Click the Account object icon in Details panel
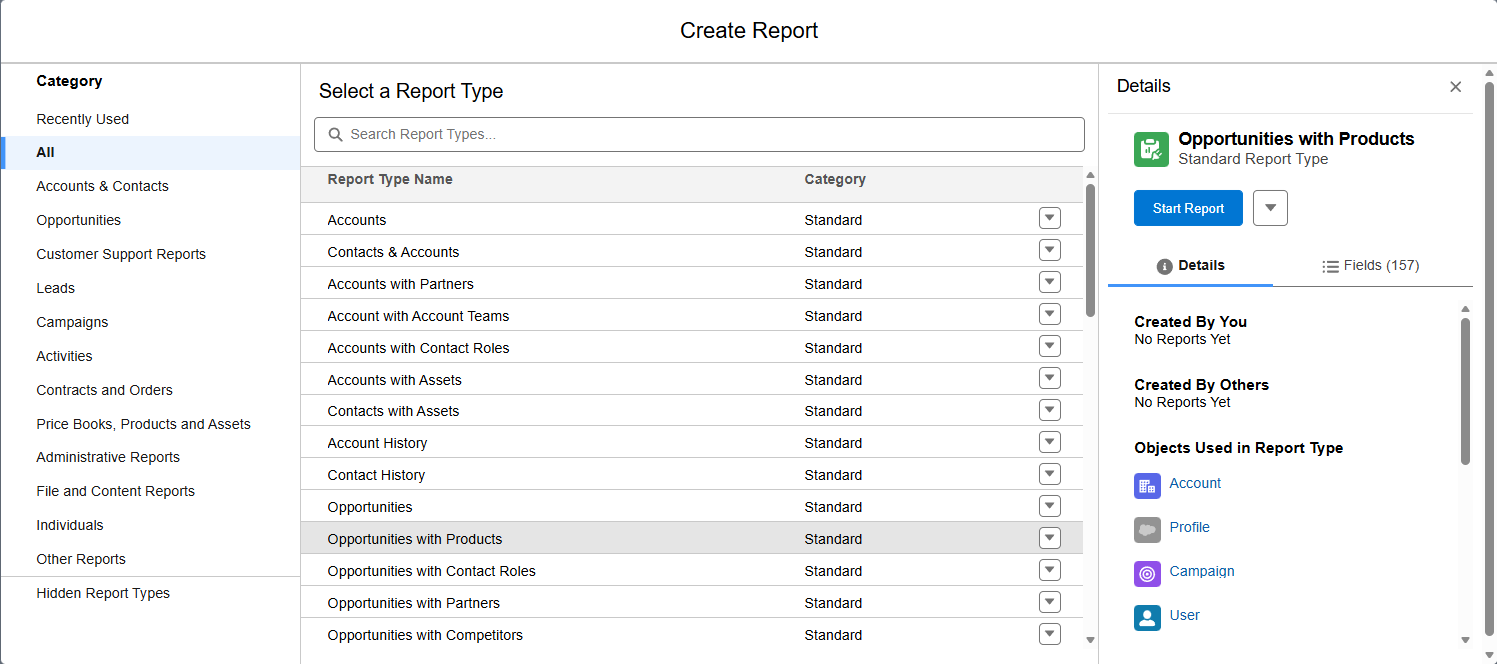This screenshot has width=1497, height=664. point(1147,486)
